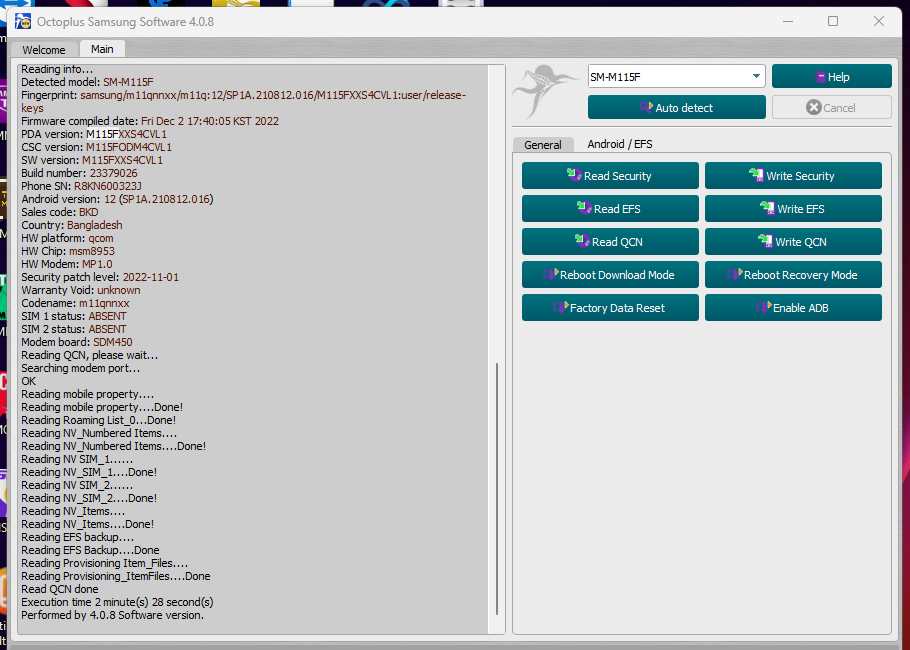Viewport: 910px width, 650px height.
Task: Start Read QCN operation
Action: click(610, 241)
